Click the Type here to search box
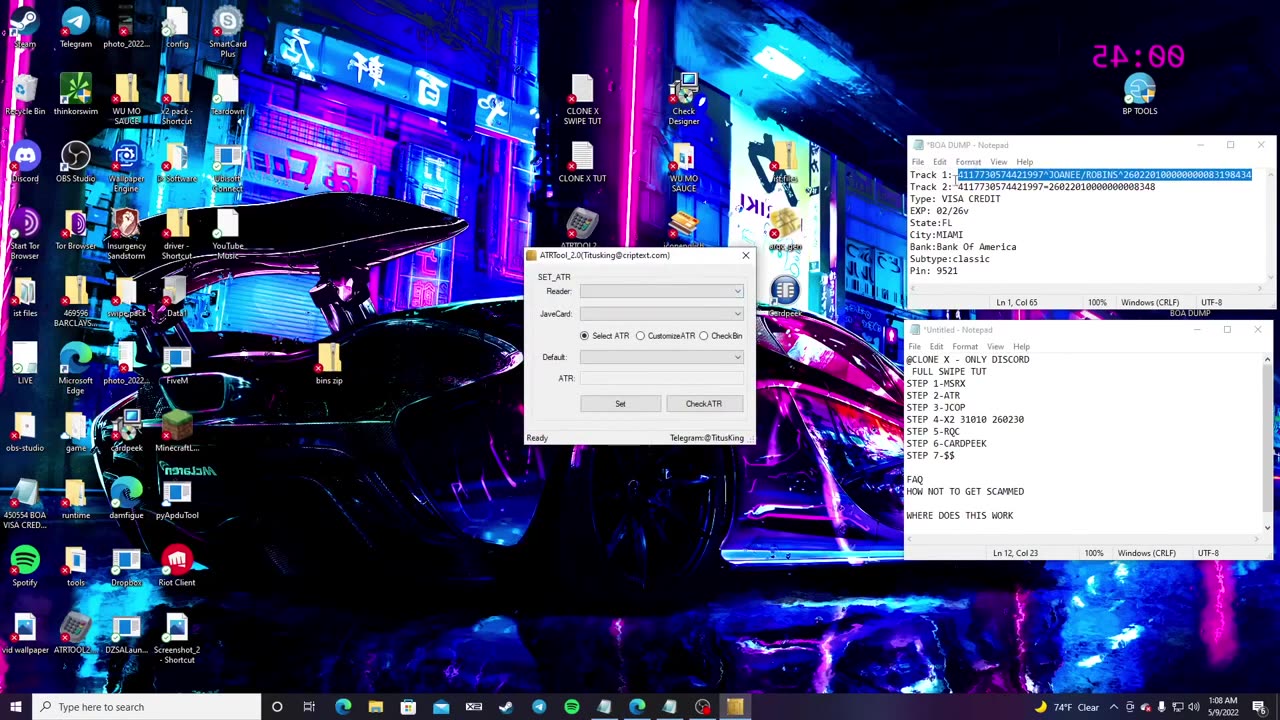Viewport: 1280px width, 720px height. click(x=146, y=707)
